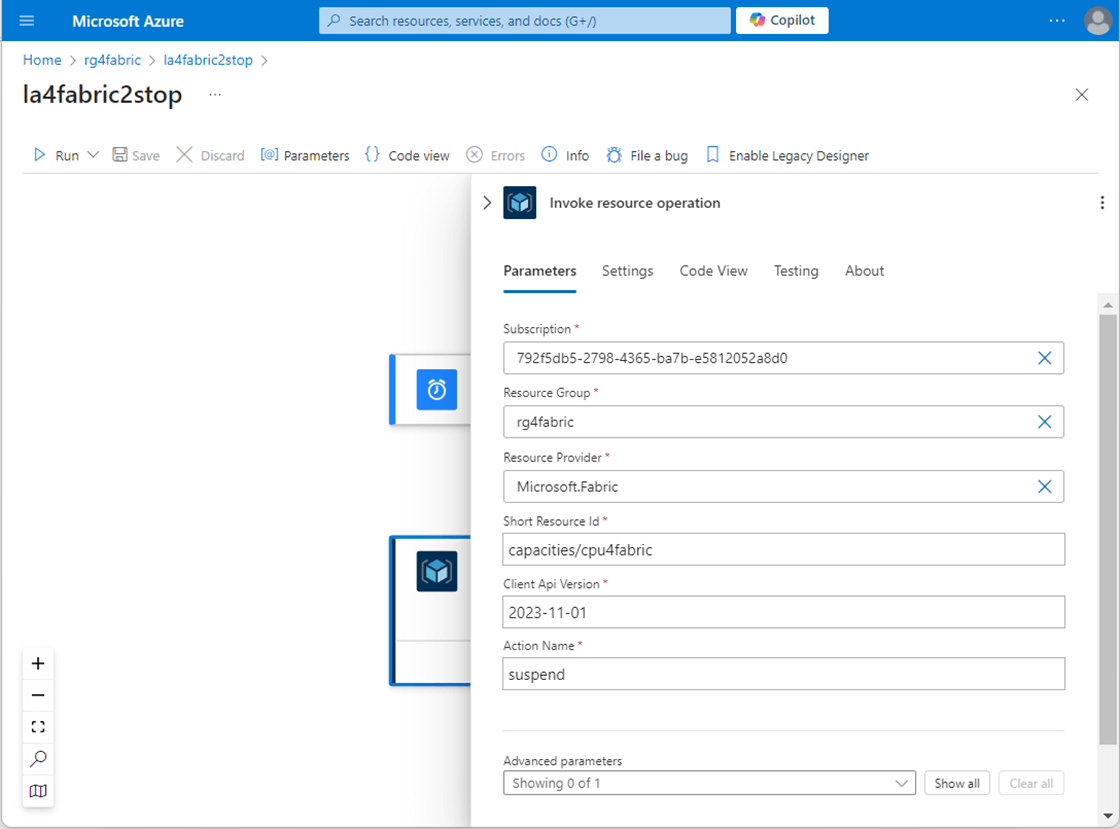Click the fit to screen icon
The width and height of the screenshot is (1120, 829).
click(38, 727)
